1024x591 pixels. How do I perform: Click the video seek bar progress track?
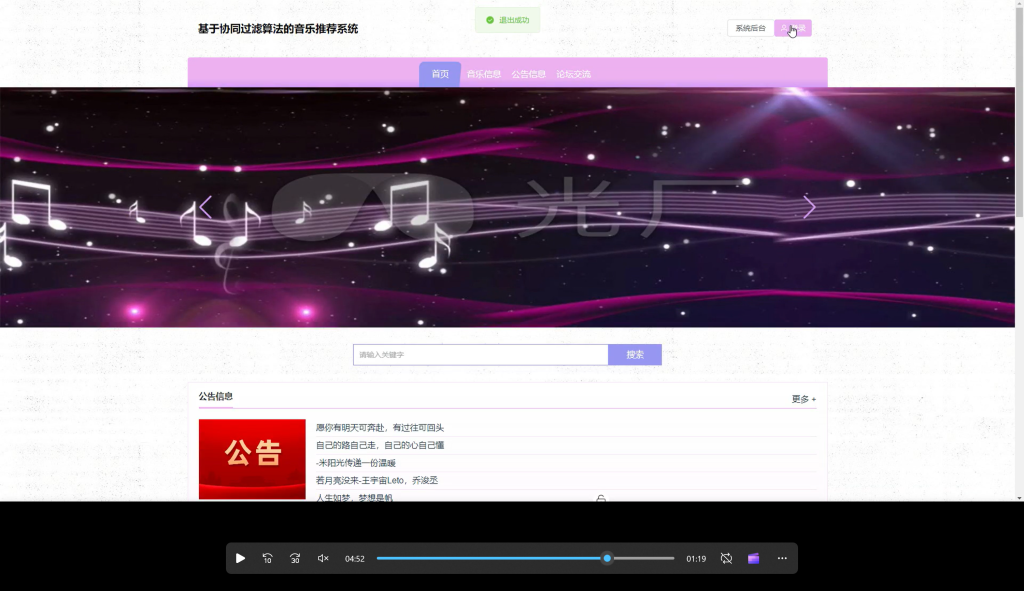pos(525,558)
